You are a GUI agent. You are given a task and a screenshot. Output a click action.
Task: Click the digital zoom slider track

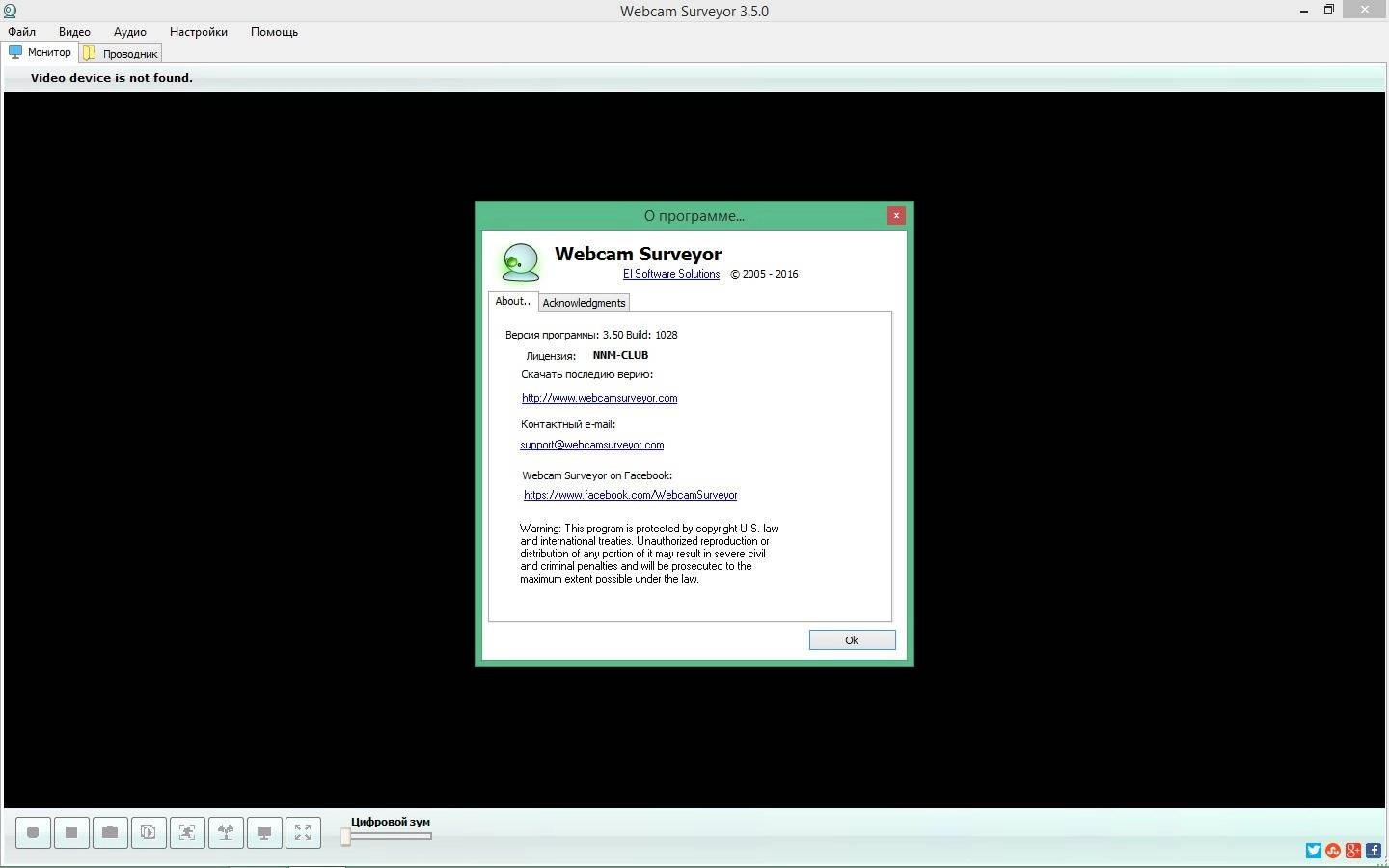(x=389, y=836)
